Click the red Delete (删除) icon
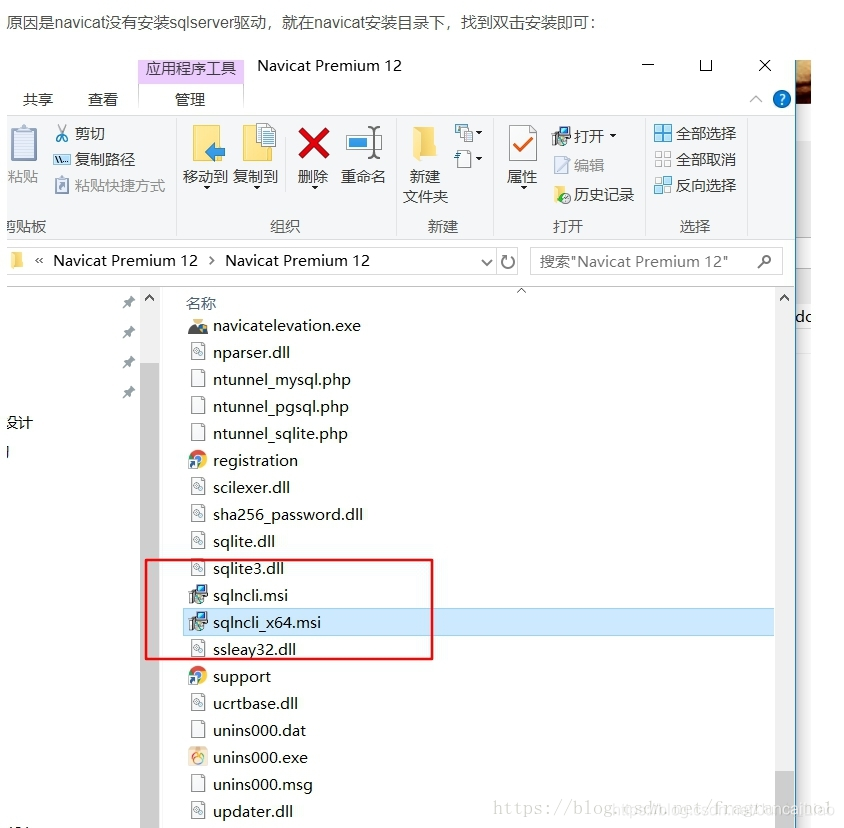 (x=313, y=143)
